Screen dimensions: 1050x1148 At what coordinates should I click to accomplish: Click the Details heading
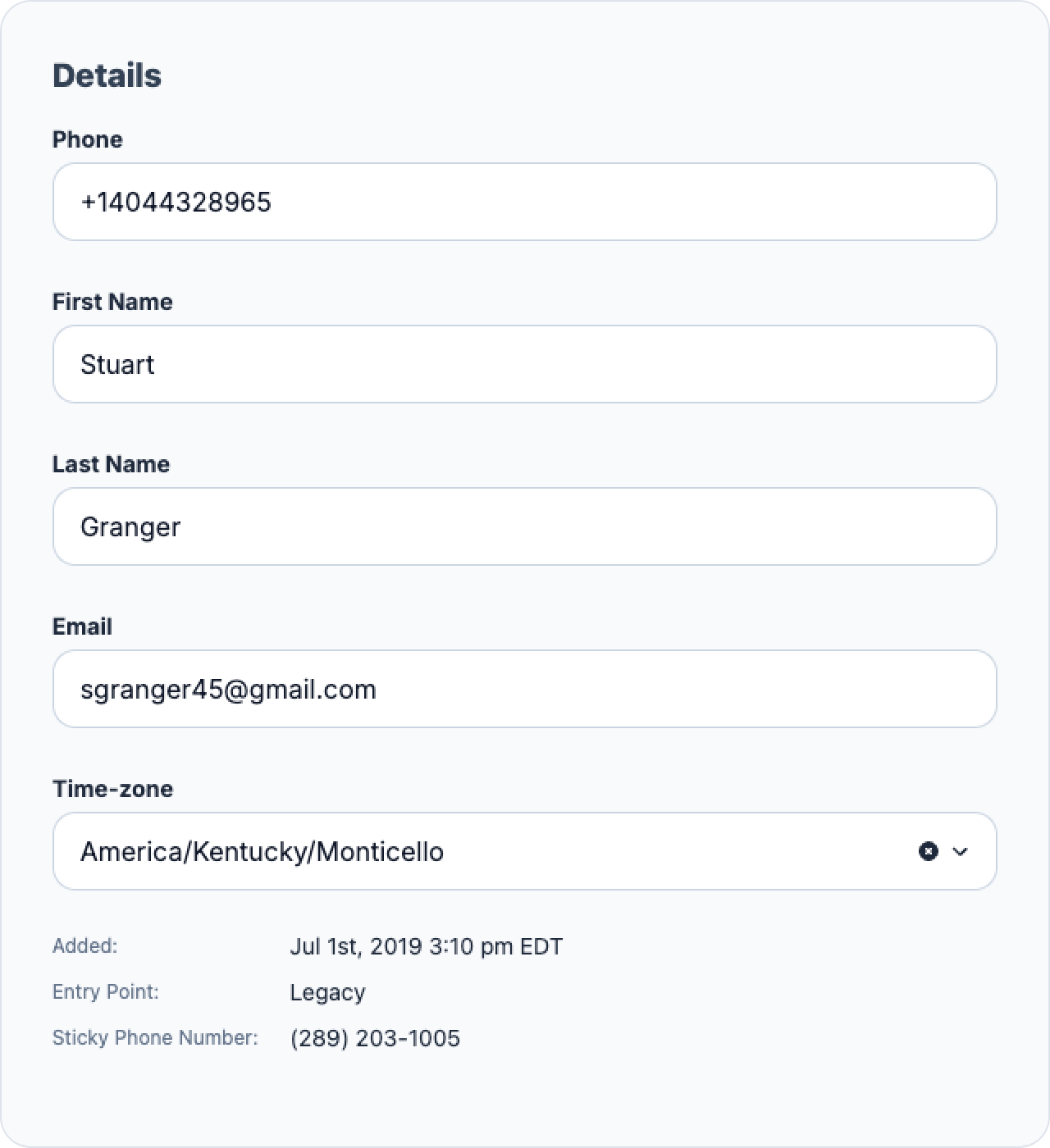[107, 75]
